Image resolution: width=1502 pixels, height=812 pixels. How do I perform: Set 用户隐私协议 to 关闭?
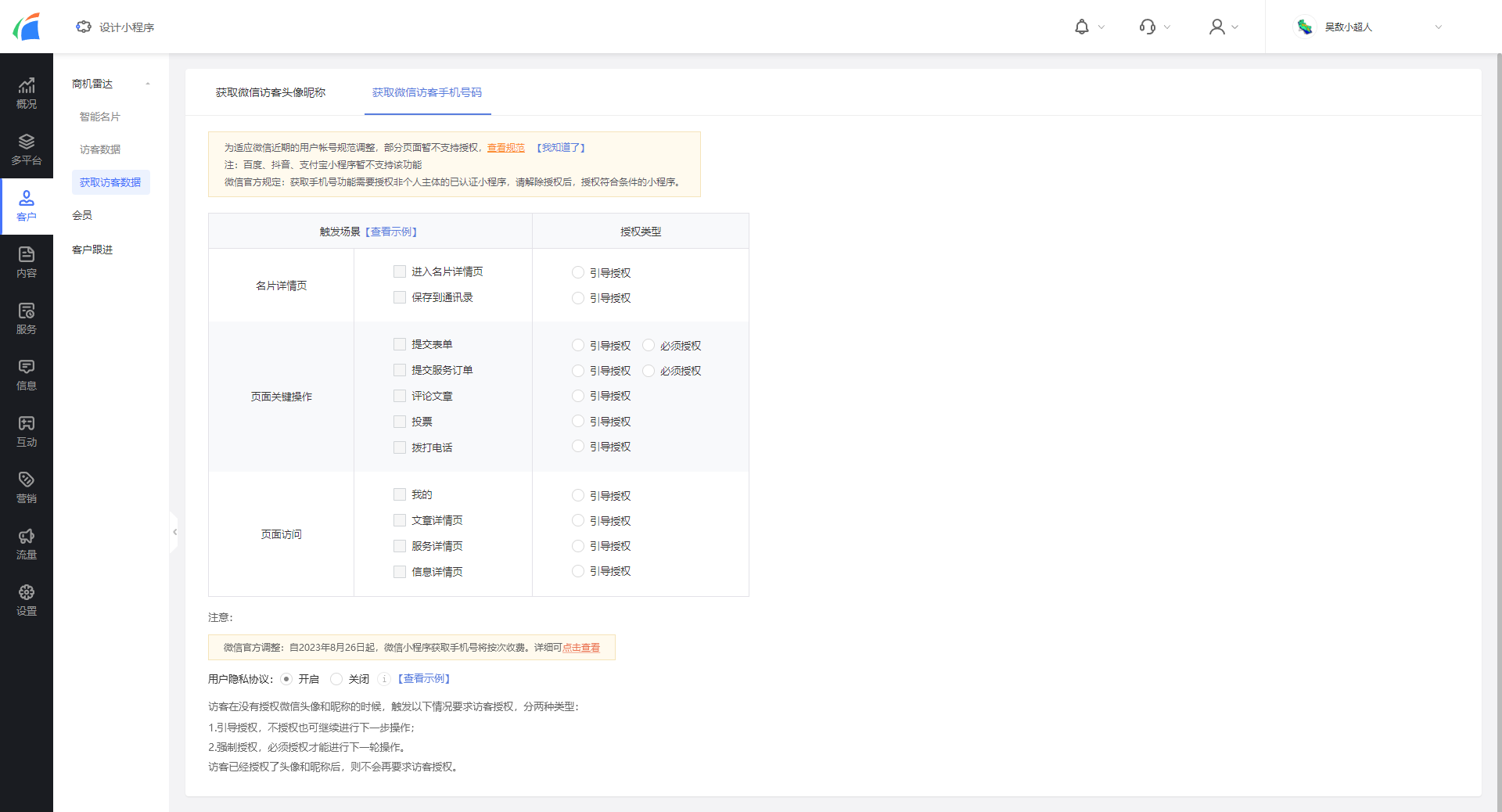336,679
